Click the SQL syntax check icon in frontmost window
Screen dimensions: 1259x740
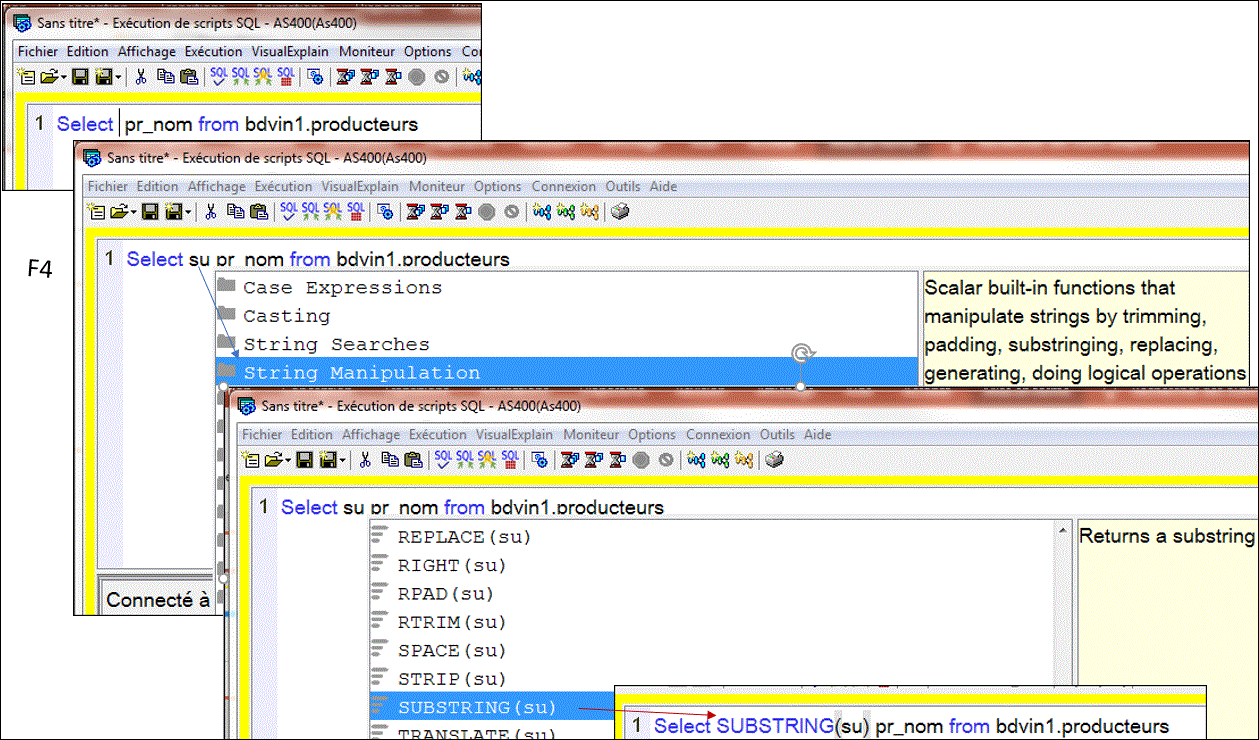[441, 460]
